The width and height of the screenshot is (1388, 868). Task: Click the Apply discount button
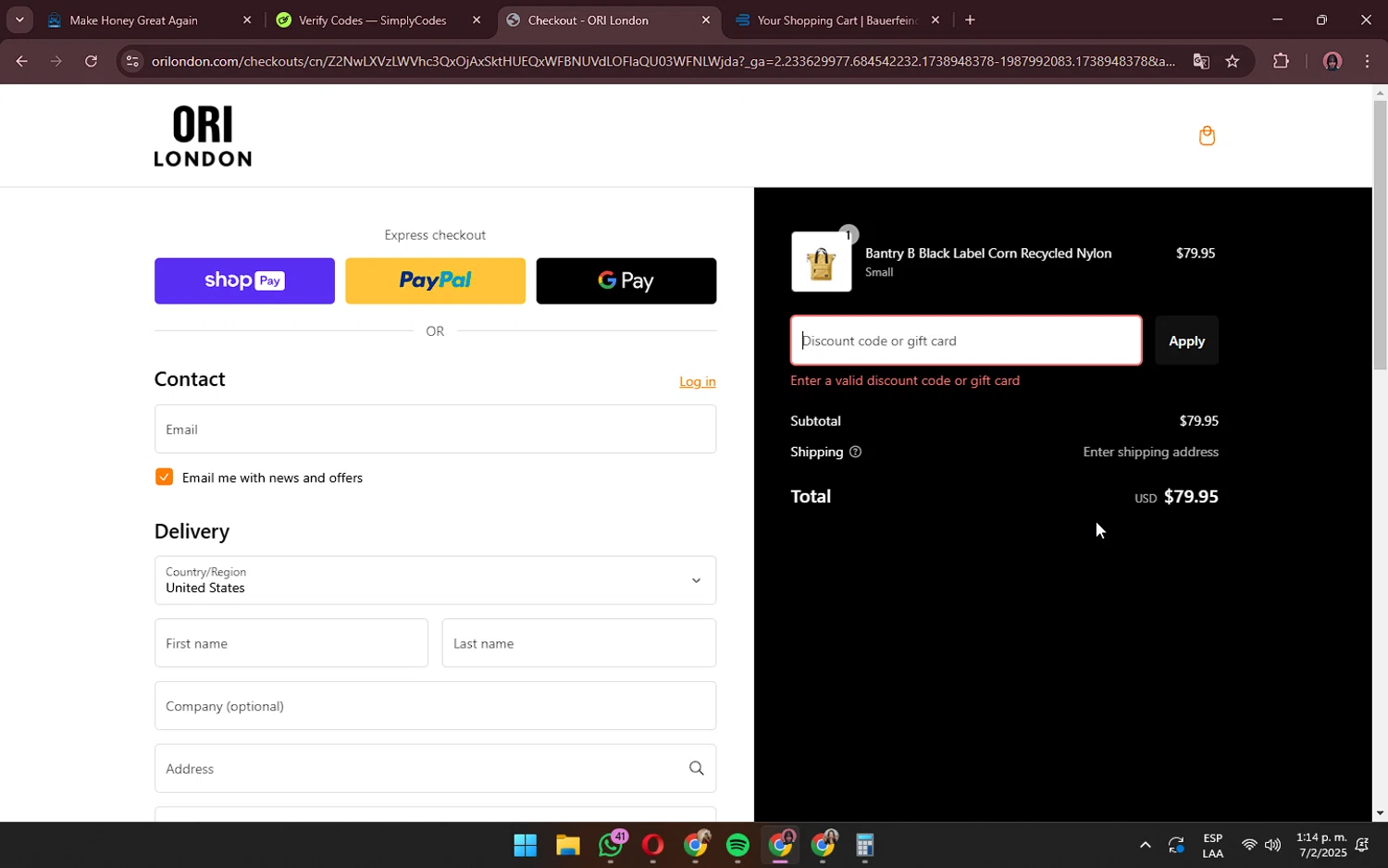tap(1186, 341)
